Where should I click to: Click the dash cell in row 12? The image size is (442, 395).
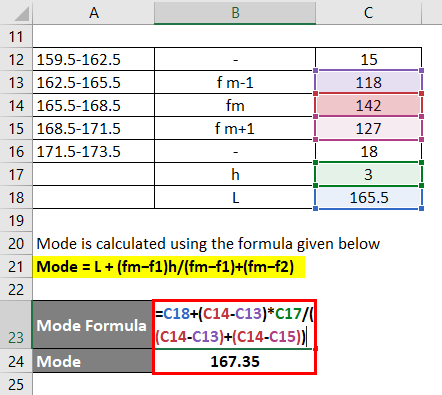[235, 59]
